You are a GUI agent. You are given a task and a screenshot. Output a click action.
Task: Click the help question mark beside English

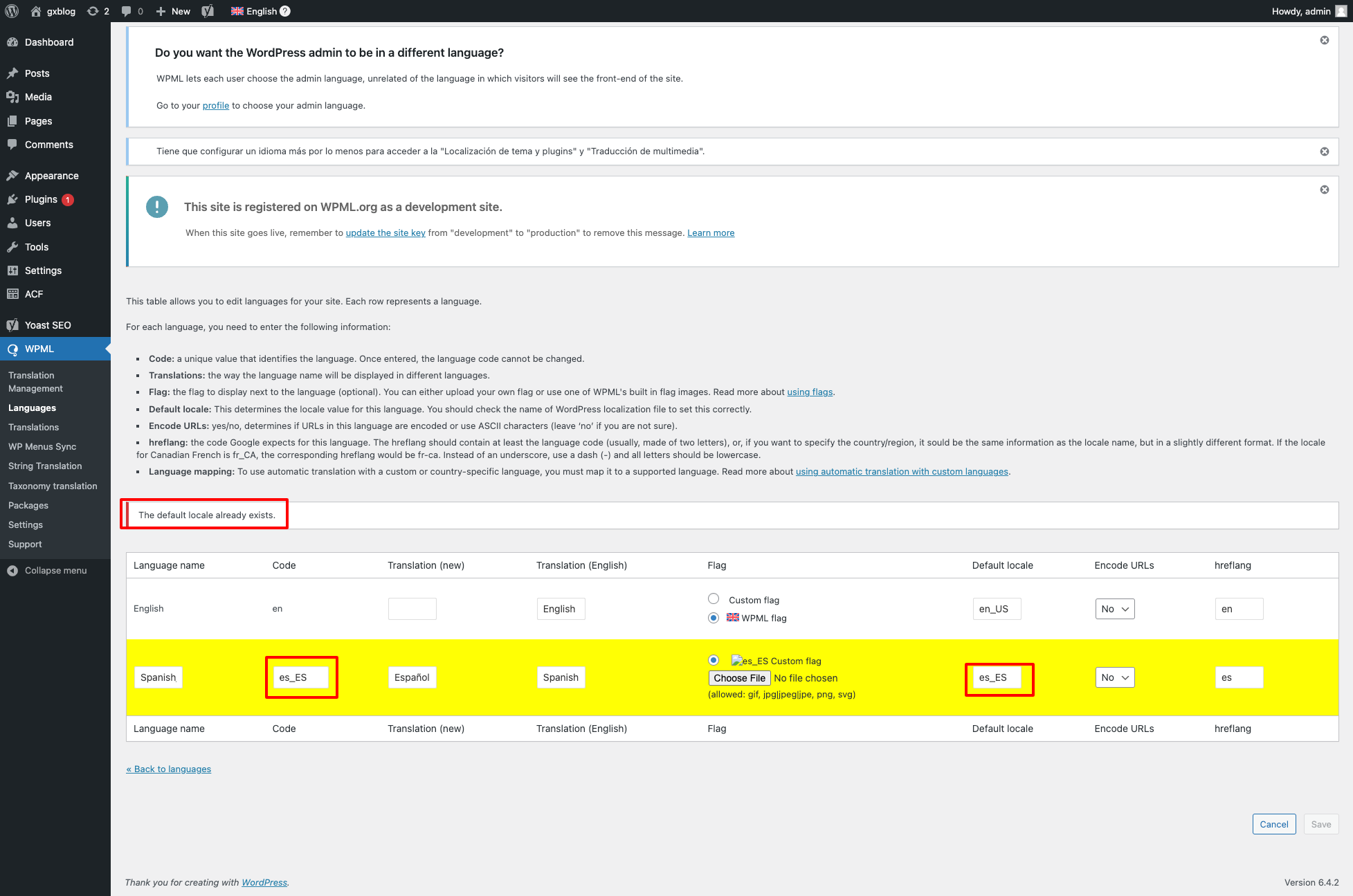pos(285,11)
